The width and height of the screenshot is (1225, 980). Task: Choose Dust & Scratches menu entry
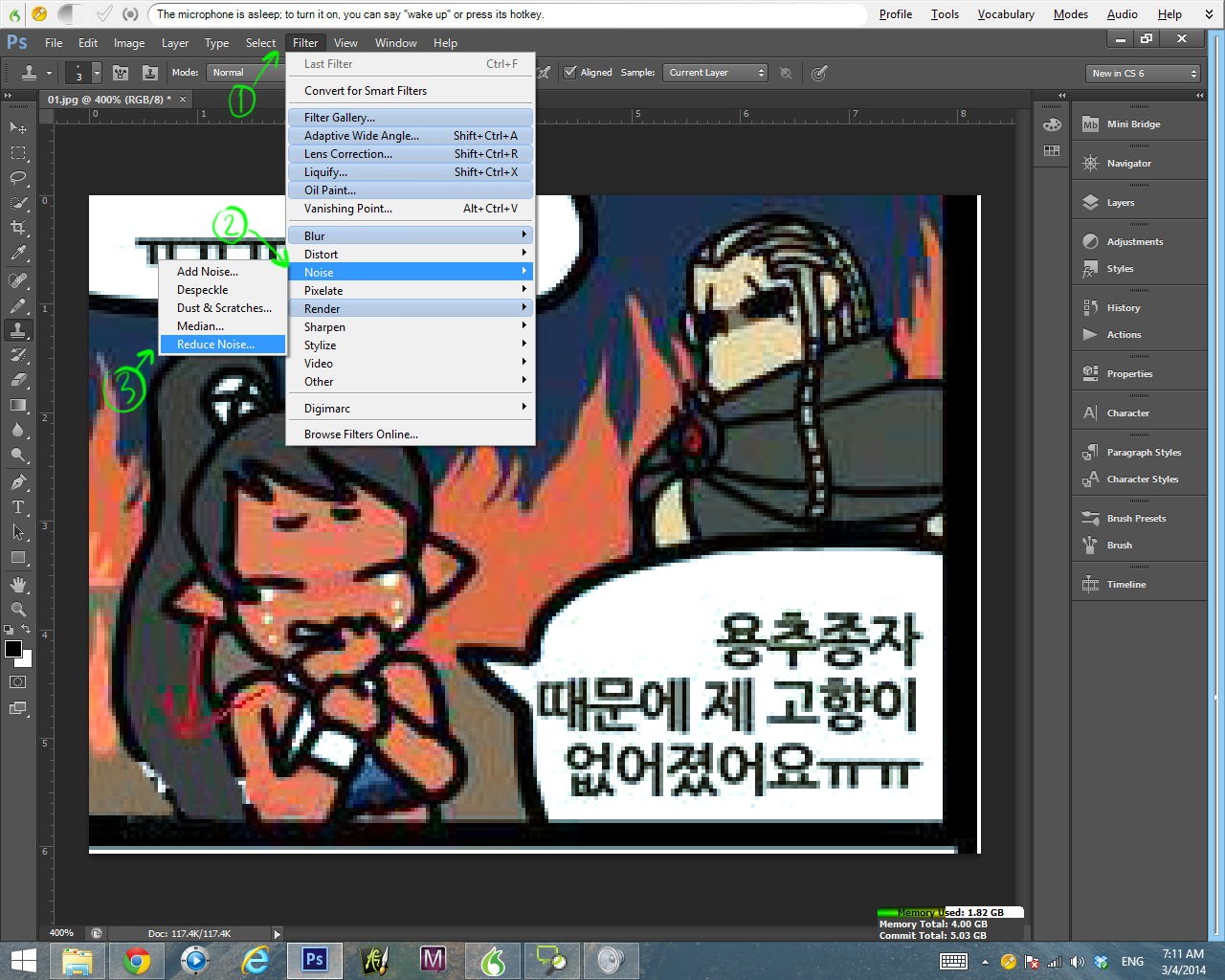pos(222,307)
